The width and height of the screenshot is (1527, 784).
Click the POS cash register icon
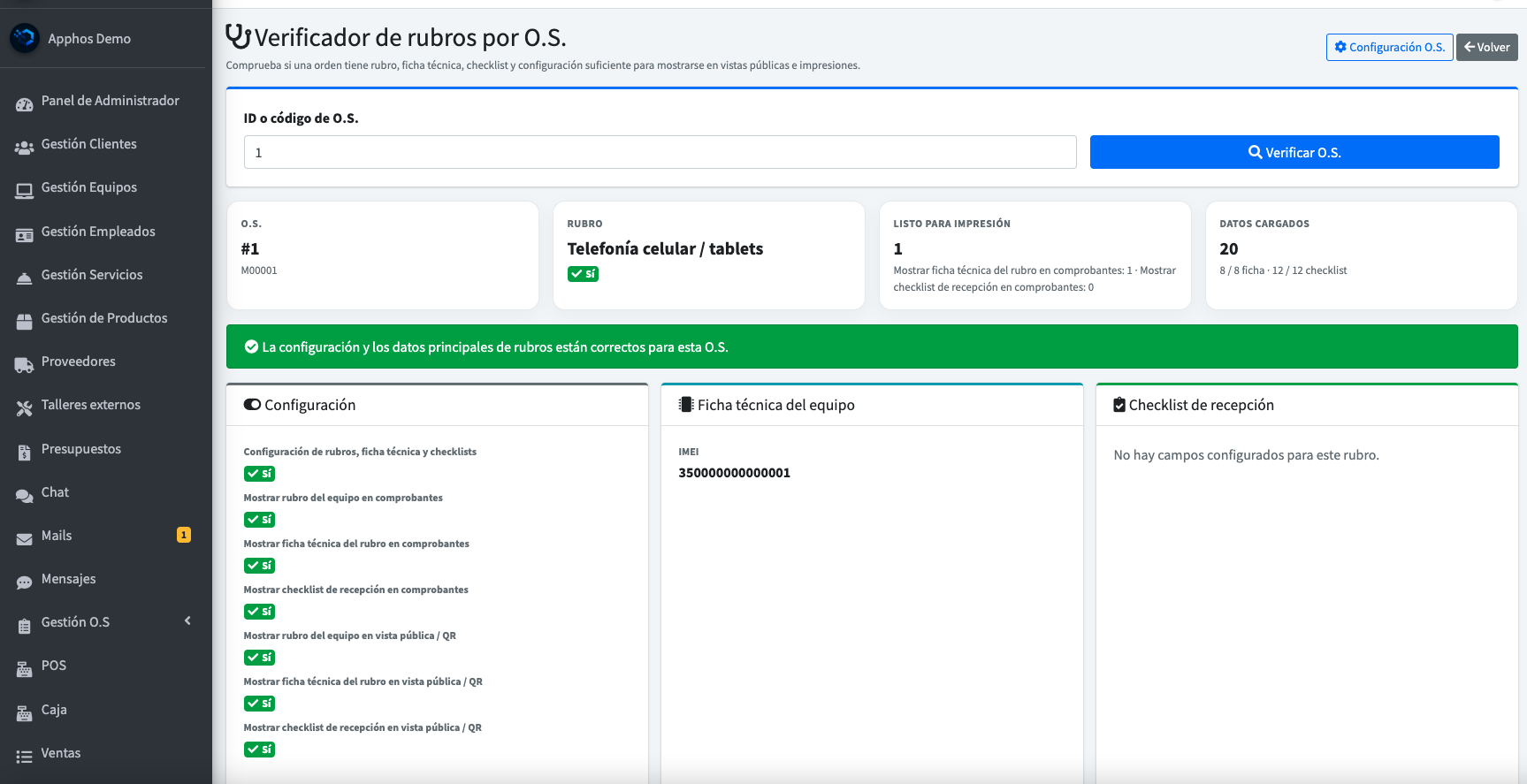click(x=25, y=670)
